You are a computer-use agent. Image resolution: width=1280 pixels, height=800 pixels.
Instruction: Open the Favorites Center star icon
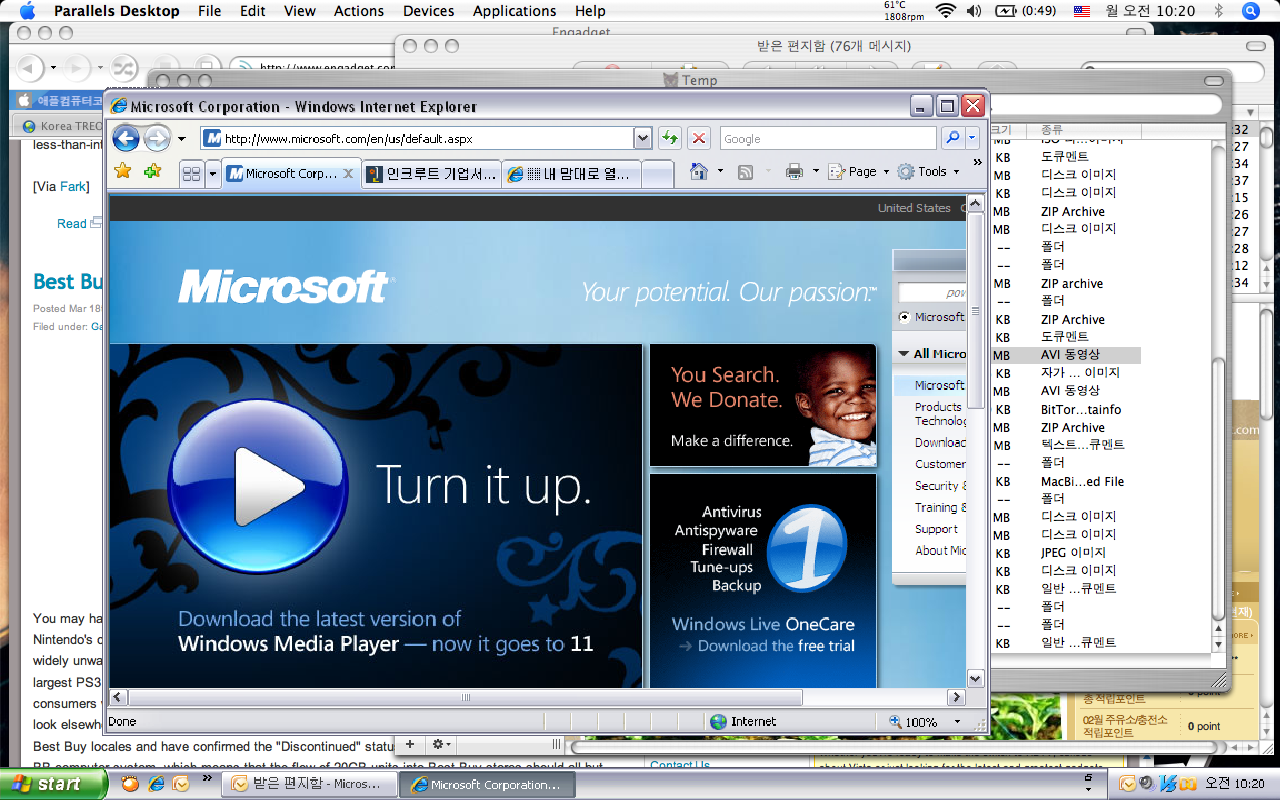point(123,172)
